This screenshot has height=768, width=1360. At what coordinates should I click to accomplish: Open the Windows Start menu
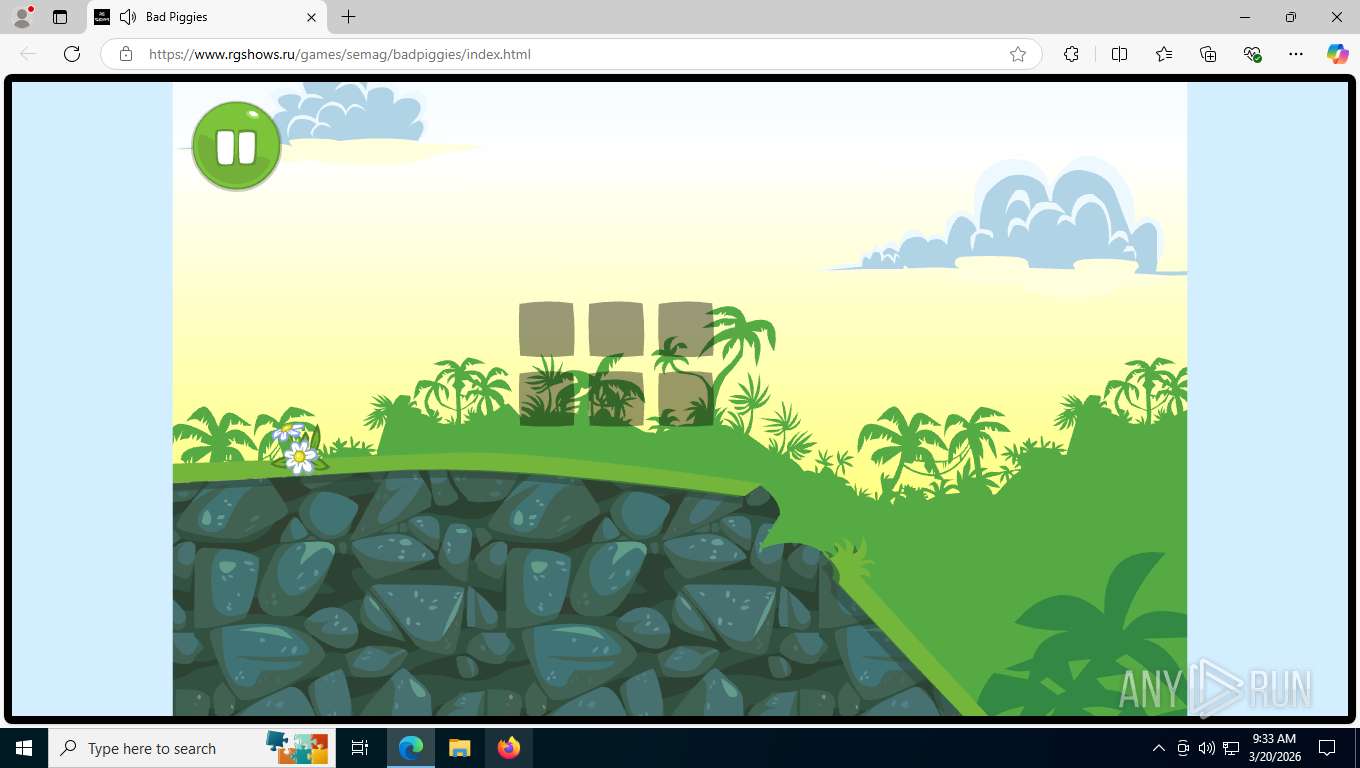click(24, 748)
